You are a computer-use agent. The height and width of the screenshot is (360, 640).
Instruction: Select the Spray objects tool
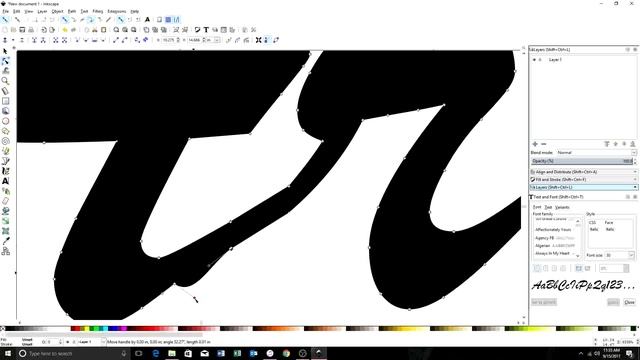pyautogui.click(x=5, y=191)
